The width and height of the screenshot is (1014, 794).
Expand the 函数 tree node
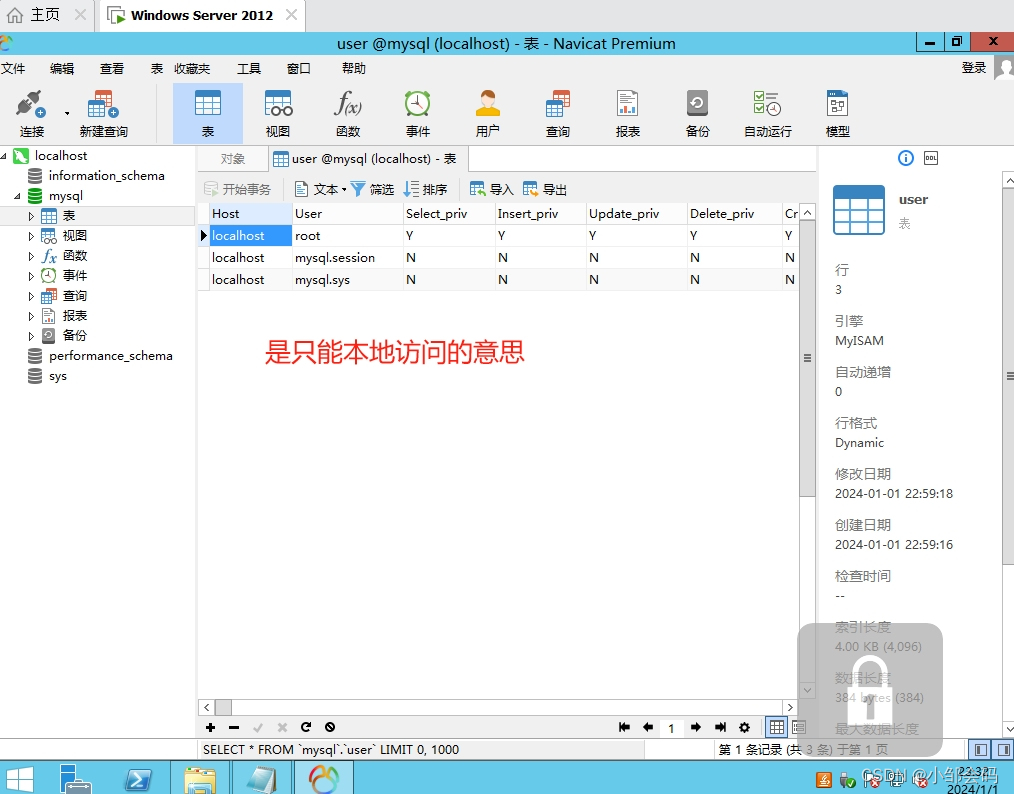tap(31, 256)
